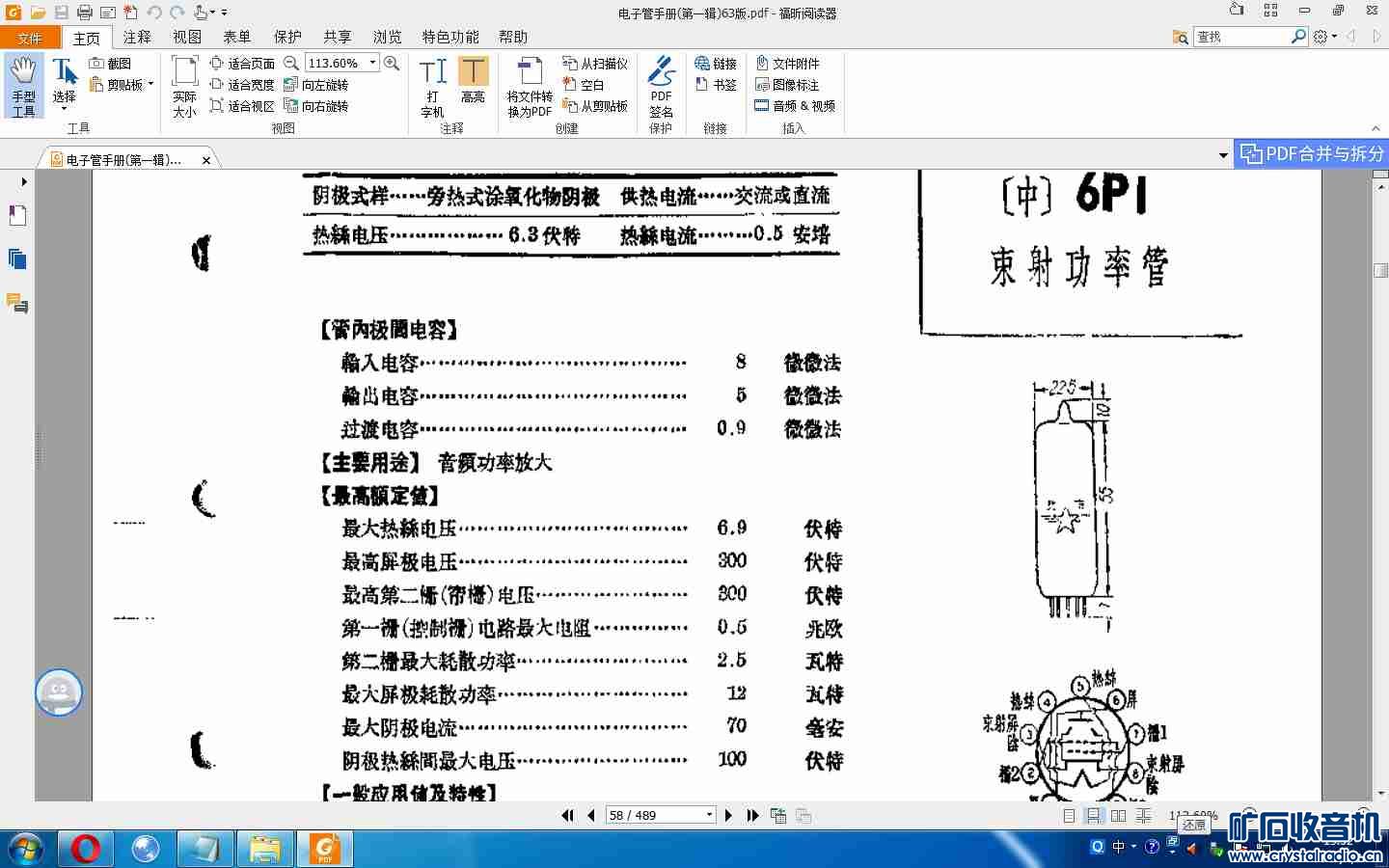Insert an image annotation (图像标注)
This screenshot has height=868, width=1389.
coord(787,85)
